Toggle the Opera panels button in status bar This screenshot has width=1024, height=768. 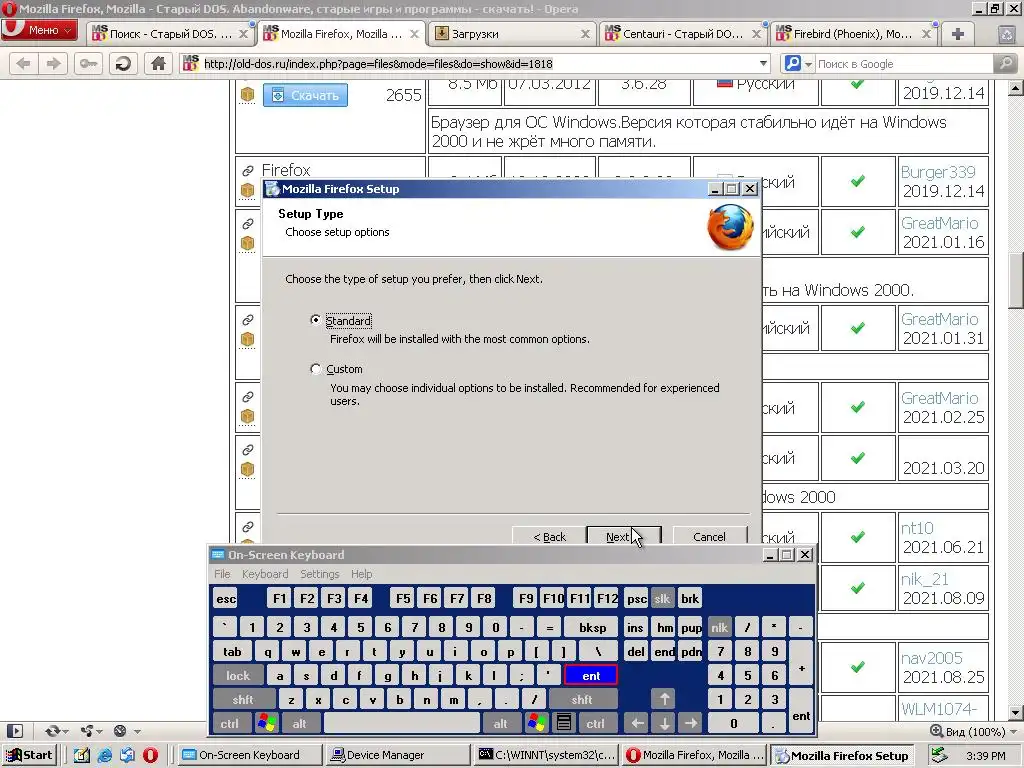pyautogui.click(x=14, y=731)
